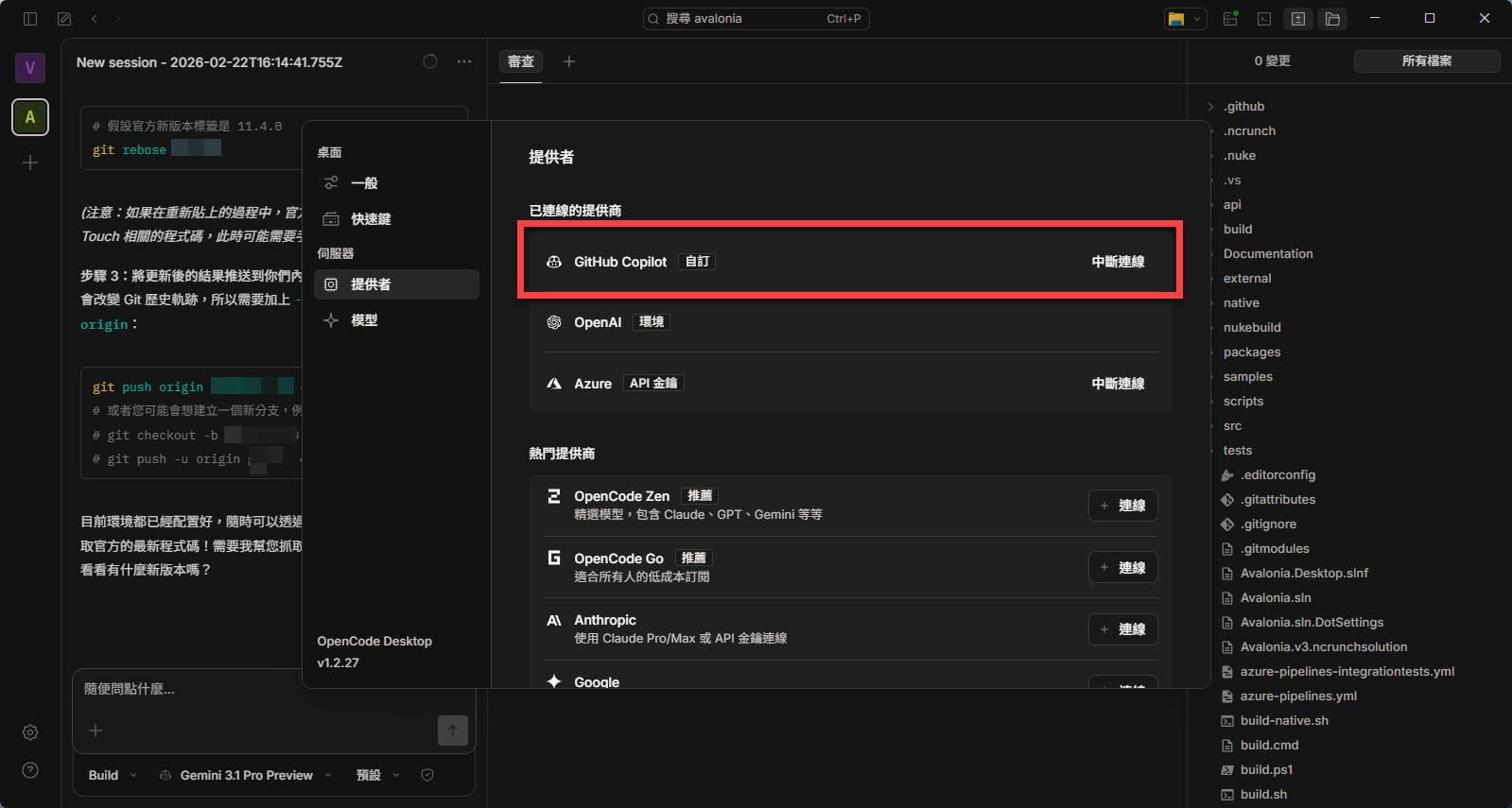Connect the Anthropic provider
This screenshot has height=808, width=1512.
click(x=1122, y=629)
